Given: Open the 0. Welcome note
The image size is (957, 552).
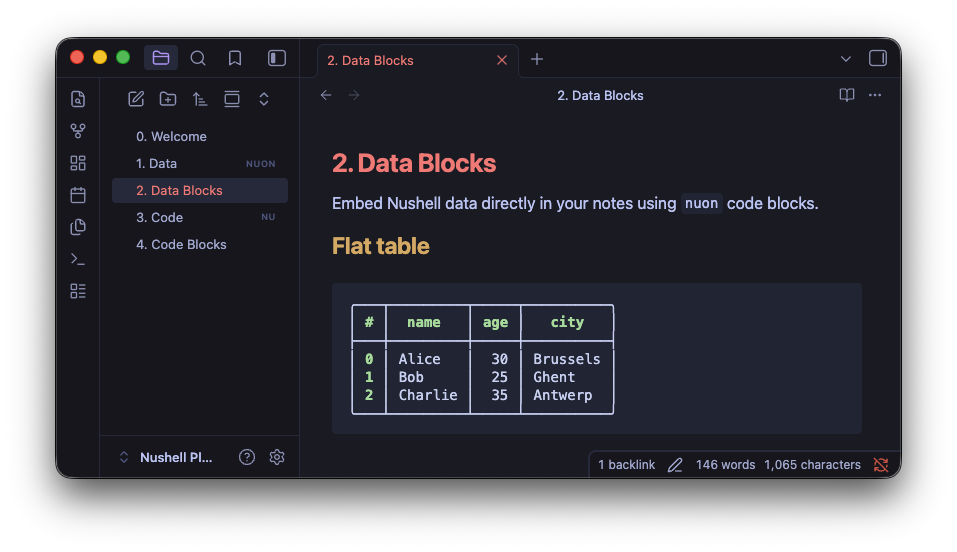Looking at the screenshot, I should click(200, 136).
